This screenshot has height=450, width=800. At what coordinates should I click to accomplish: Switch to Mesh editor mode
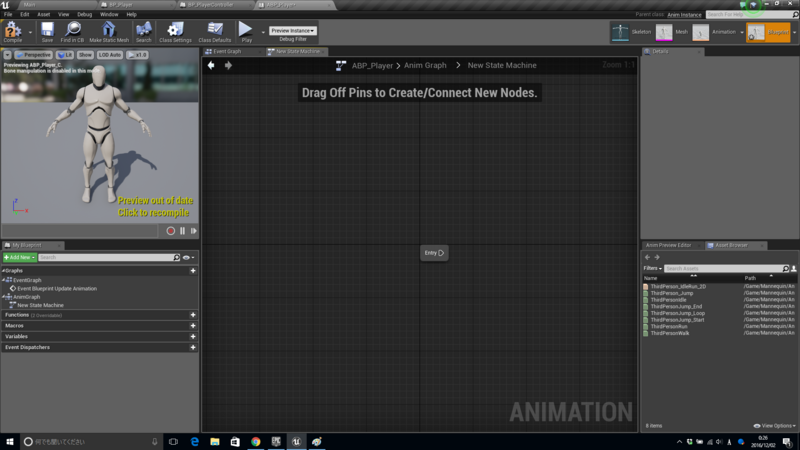point(672,32)
